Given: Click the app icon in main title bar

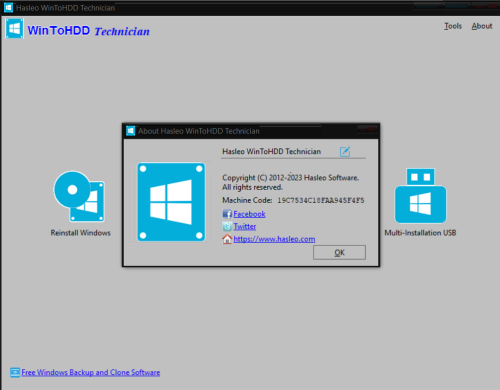Looking at the screenshot, I should click(8, 7).
